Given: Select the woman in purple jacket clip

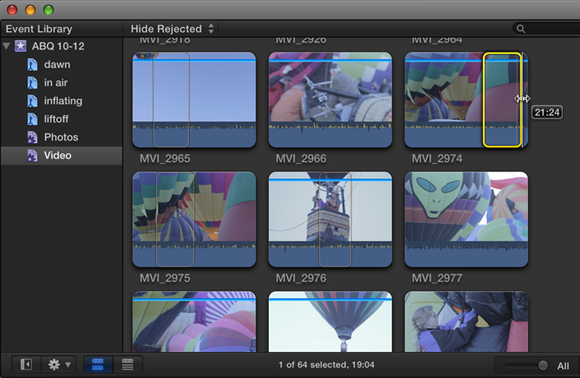Looking at the screenshot, I should pos(466,321).
